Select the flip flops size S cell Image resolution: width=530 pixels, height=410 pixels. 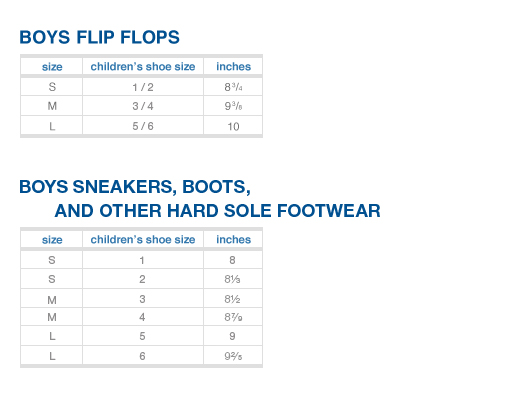52,87
